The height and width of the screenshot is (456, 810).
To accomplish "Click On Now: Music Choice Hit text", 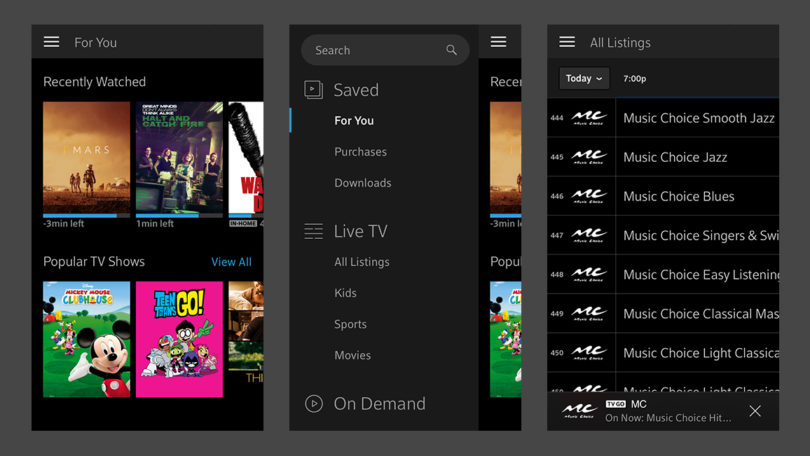I will [x=668, y=418].
